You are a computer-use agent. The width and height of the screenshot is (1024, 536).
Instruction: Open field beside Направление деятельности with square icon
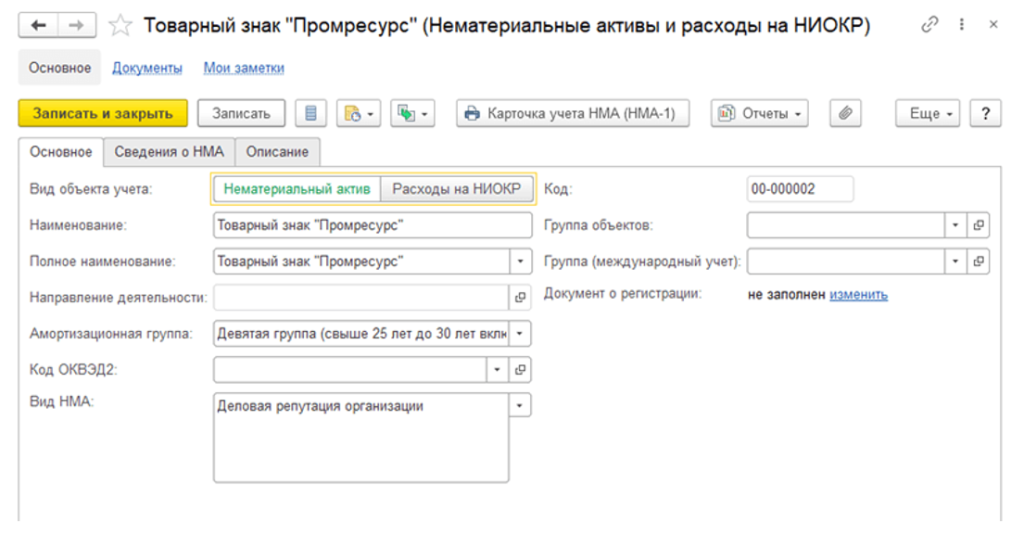(x=520, y=297)
